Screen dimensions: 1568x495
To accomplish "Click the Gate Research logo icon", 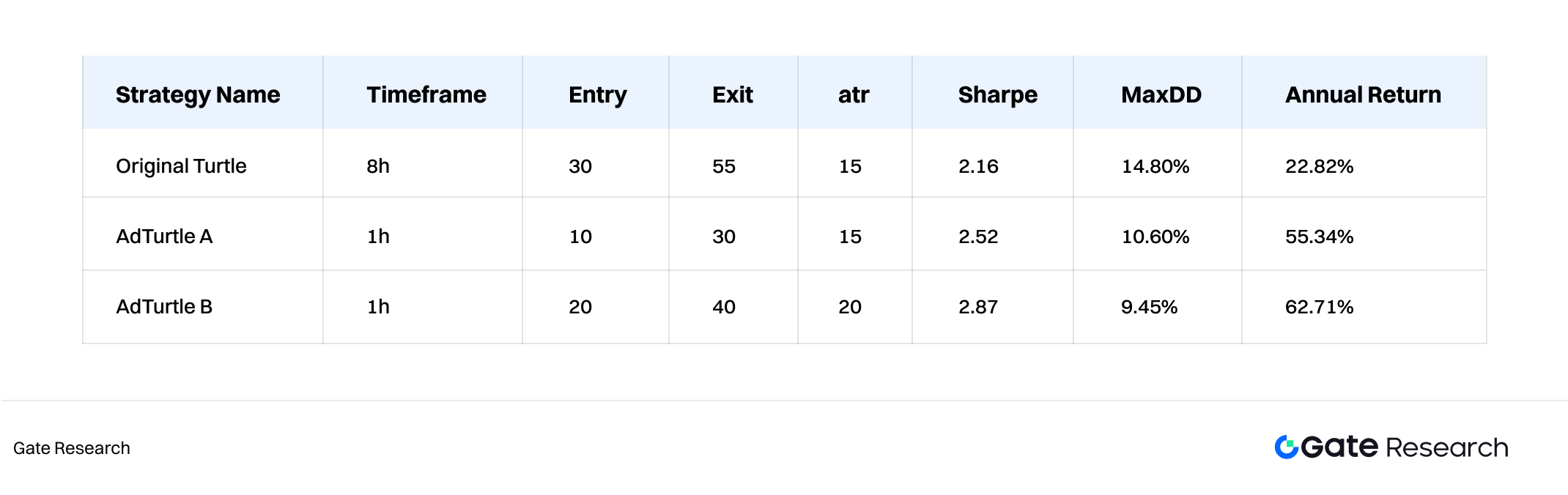I will [1287, 447].
